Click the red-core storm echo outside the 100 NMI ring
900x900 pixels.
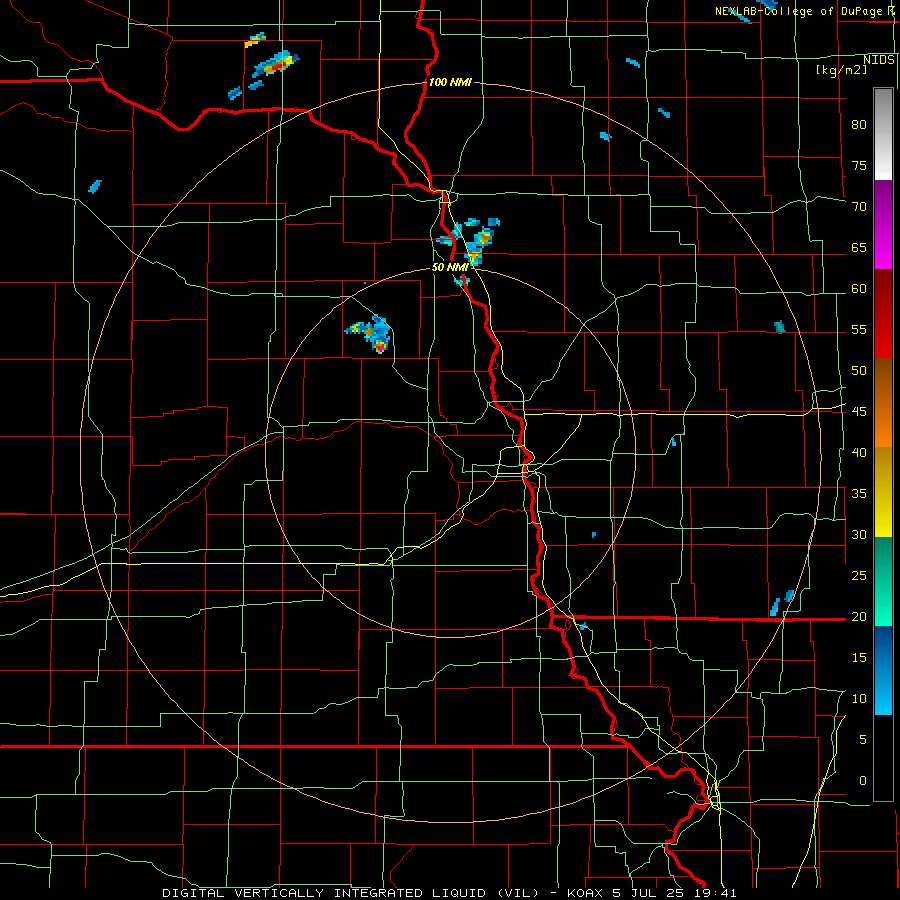click(274, 66)
